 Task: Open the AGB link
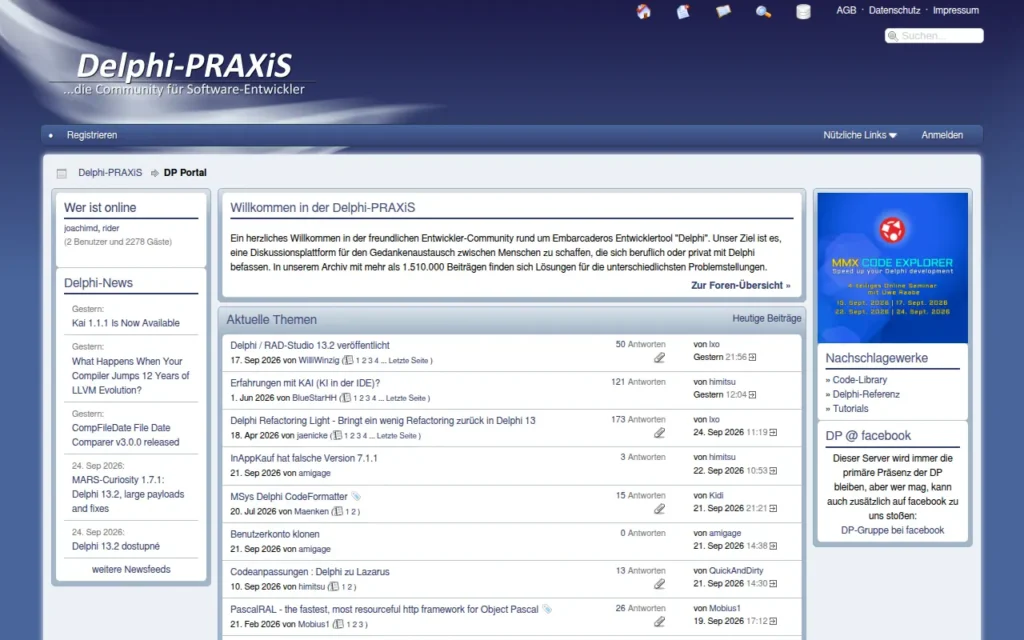coord(846,10)
